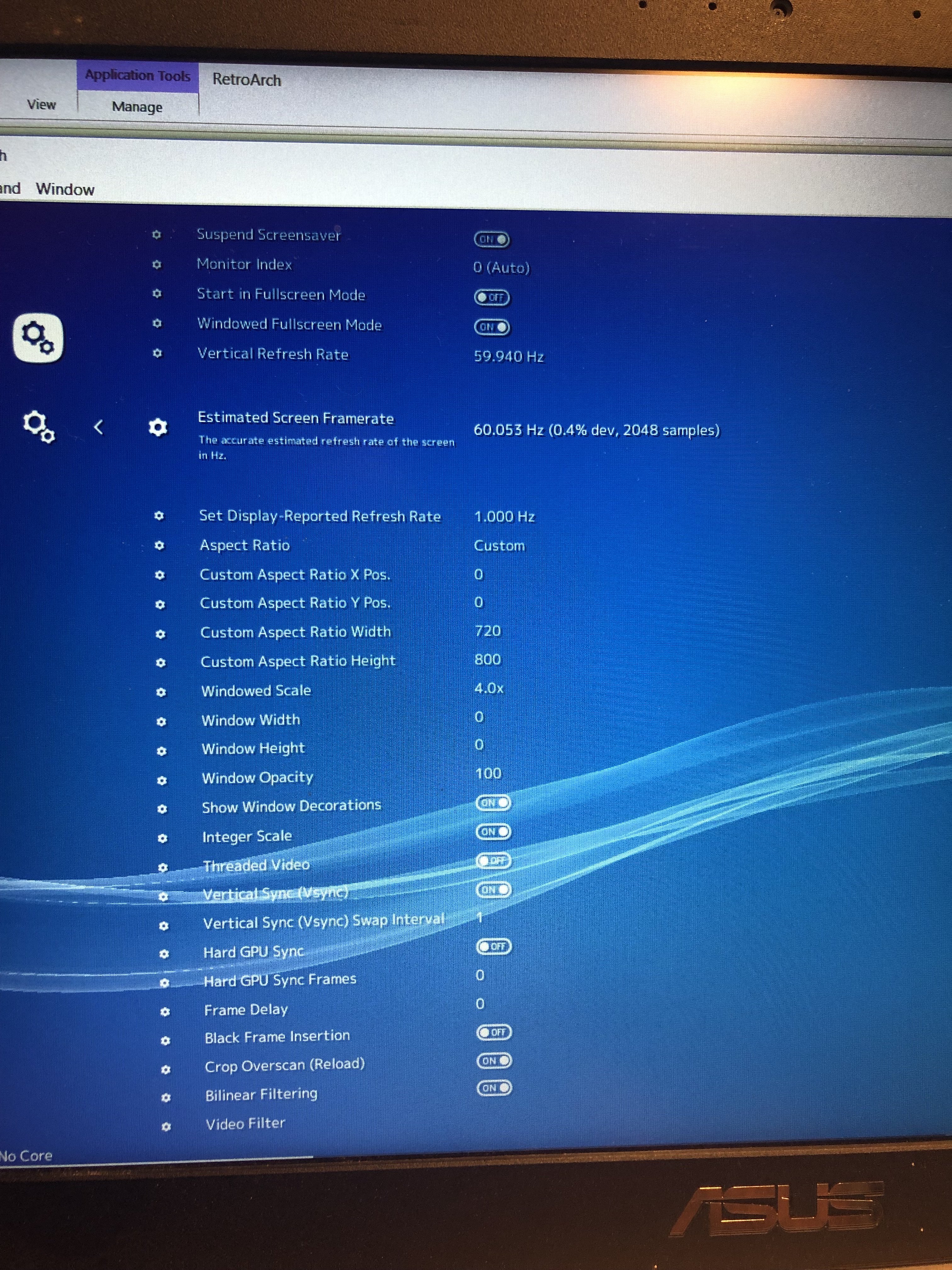952x1270 pixels.
Task: Toggle the Crop Overscan (Reload) switch
Action: pos(494,1061)
